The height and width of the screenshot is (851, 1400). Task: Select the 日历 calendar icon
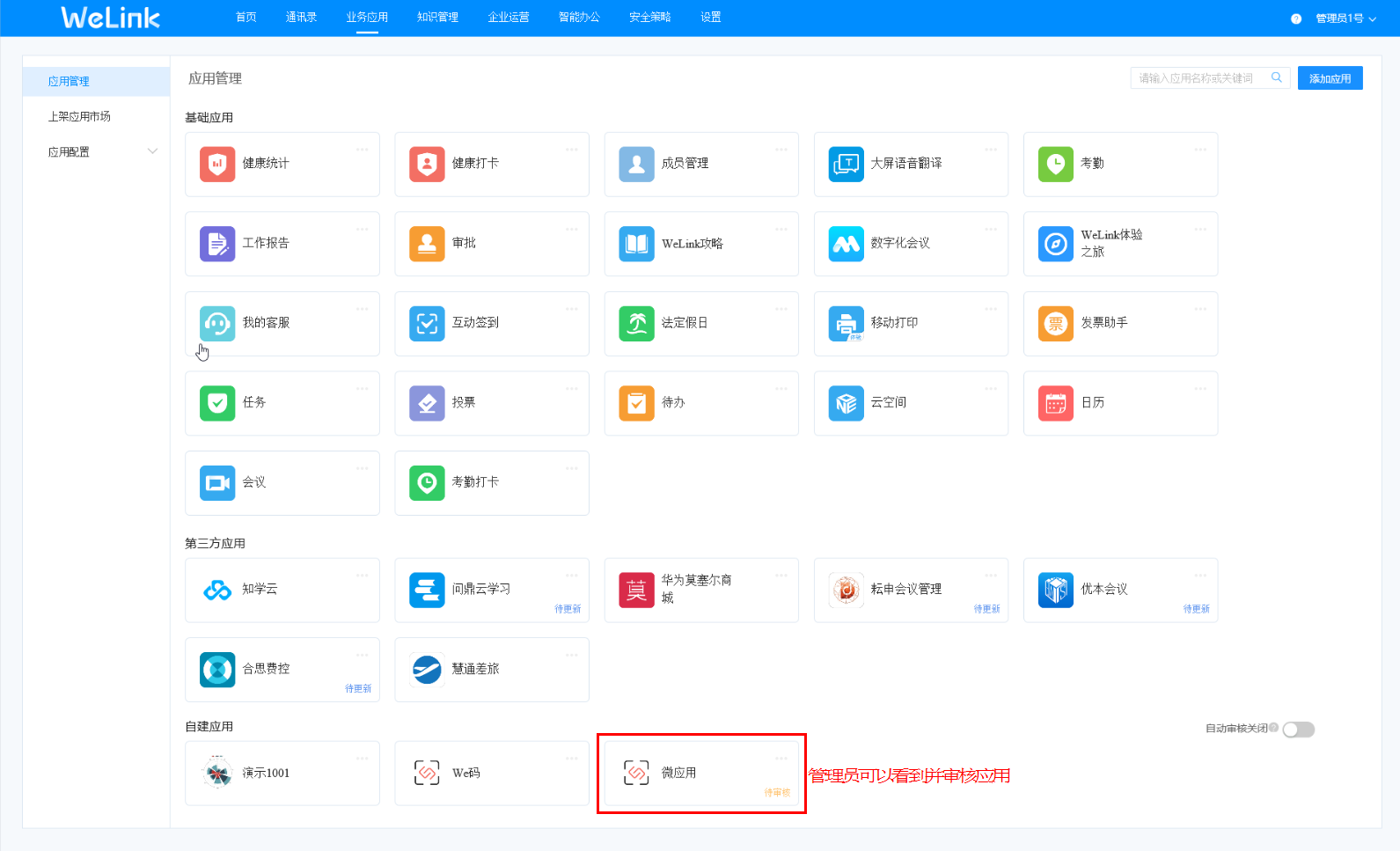[x=1056, y=403]
